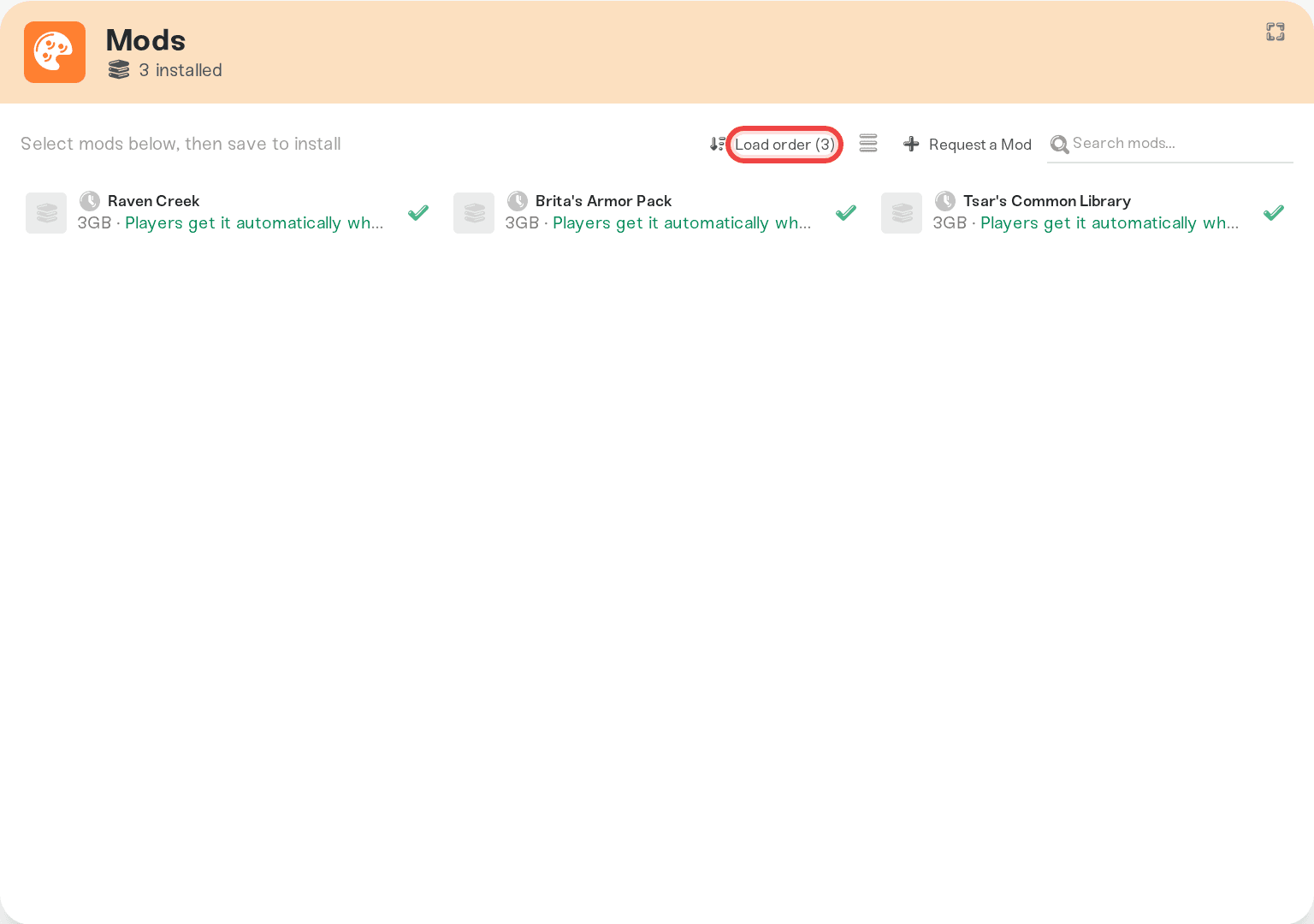Select Brita's Armor Pack title
The width and height of the screenshot is (1314, 924).
603,201
